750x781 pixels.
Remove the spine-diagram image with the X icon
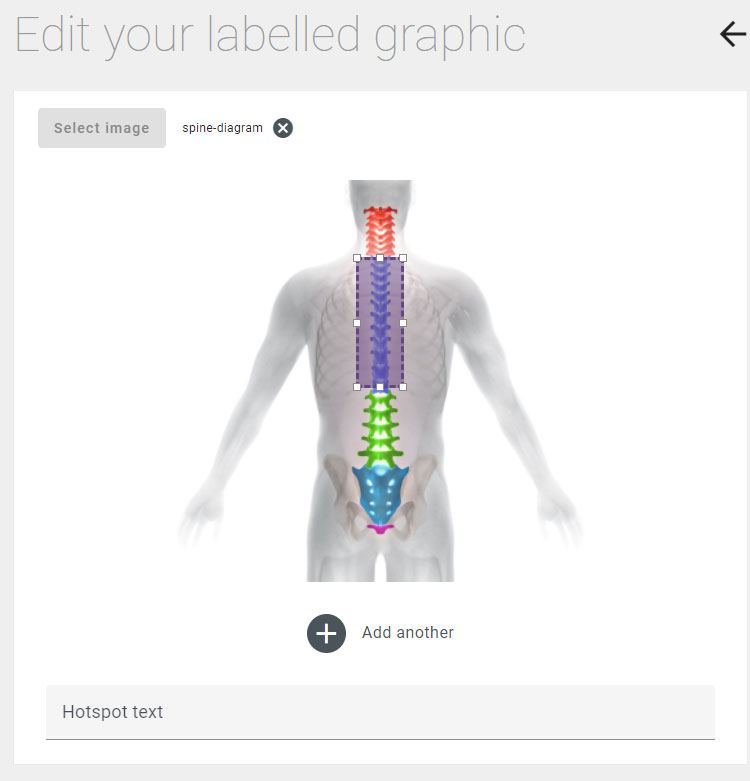pos(283,128)
